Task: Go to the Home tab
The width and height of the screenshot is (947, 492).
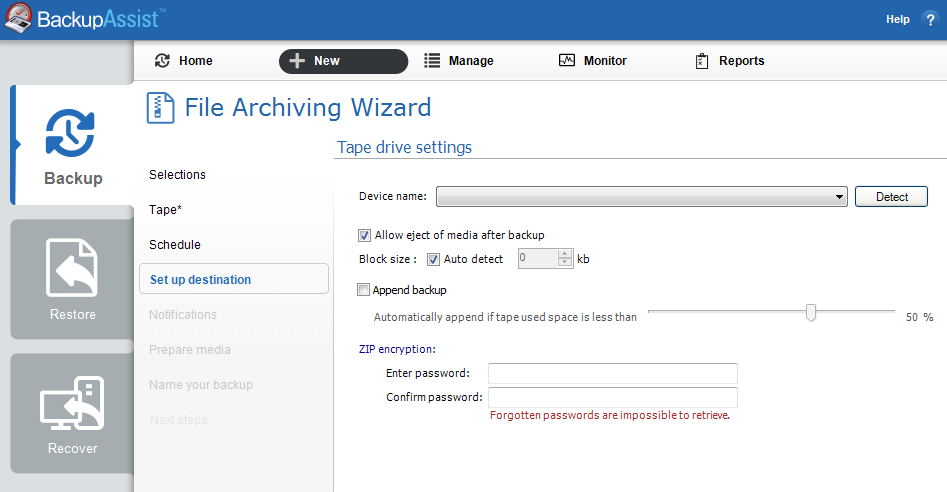Action: (x=184, y=61)
